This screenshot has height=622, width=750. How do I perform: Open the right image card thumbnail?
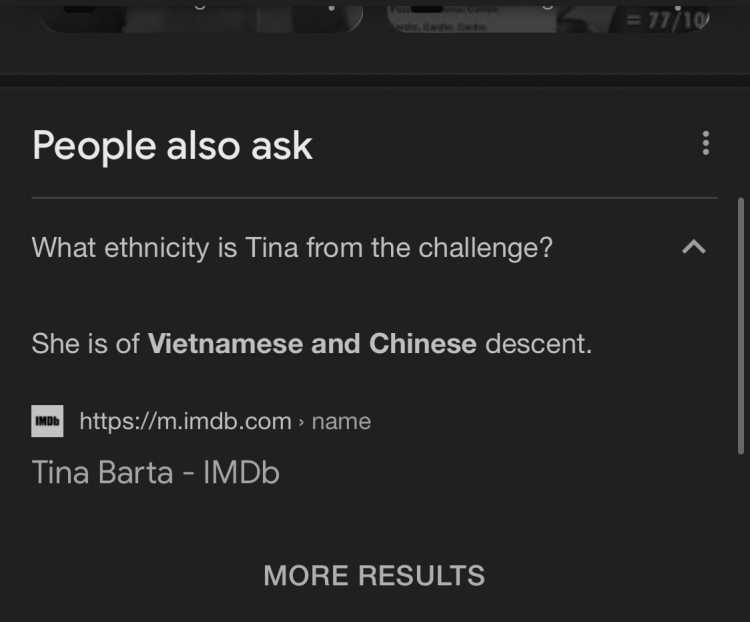[550, 15]
